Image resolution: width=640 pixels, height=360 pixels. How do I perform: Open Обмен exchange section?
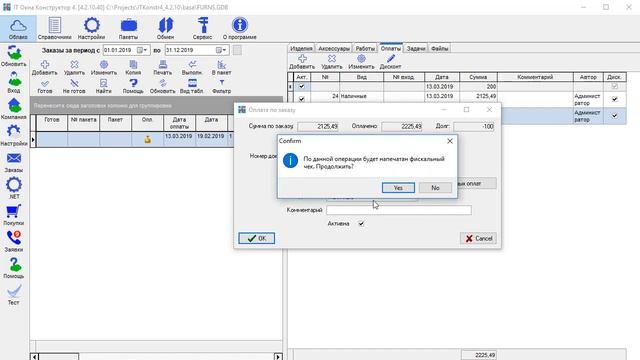(165, 29)
